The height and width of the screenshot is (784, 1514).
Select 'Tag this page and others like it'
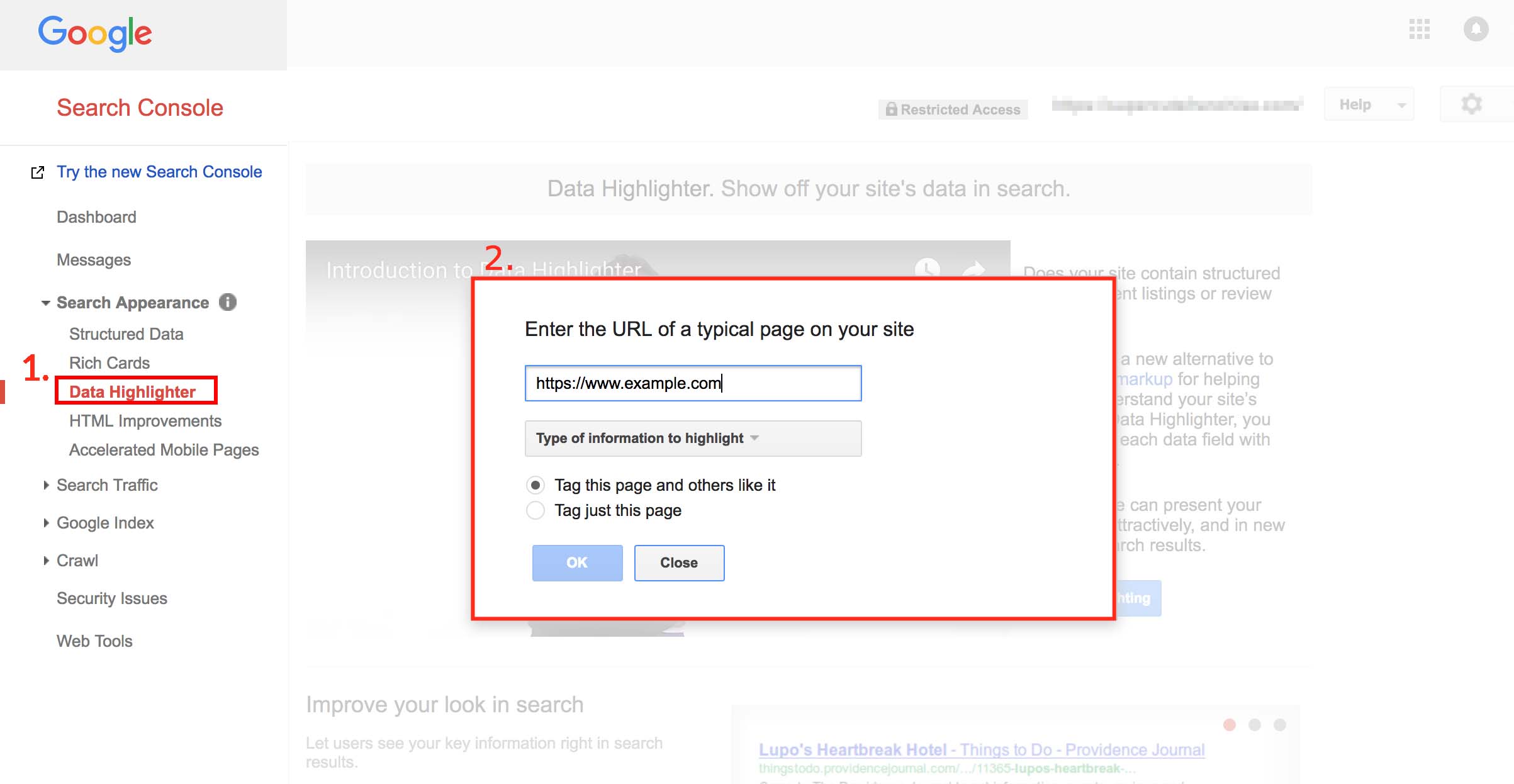536,485
